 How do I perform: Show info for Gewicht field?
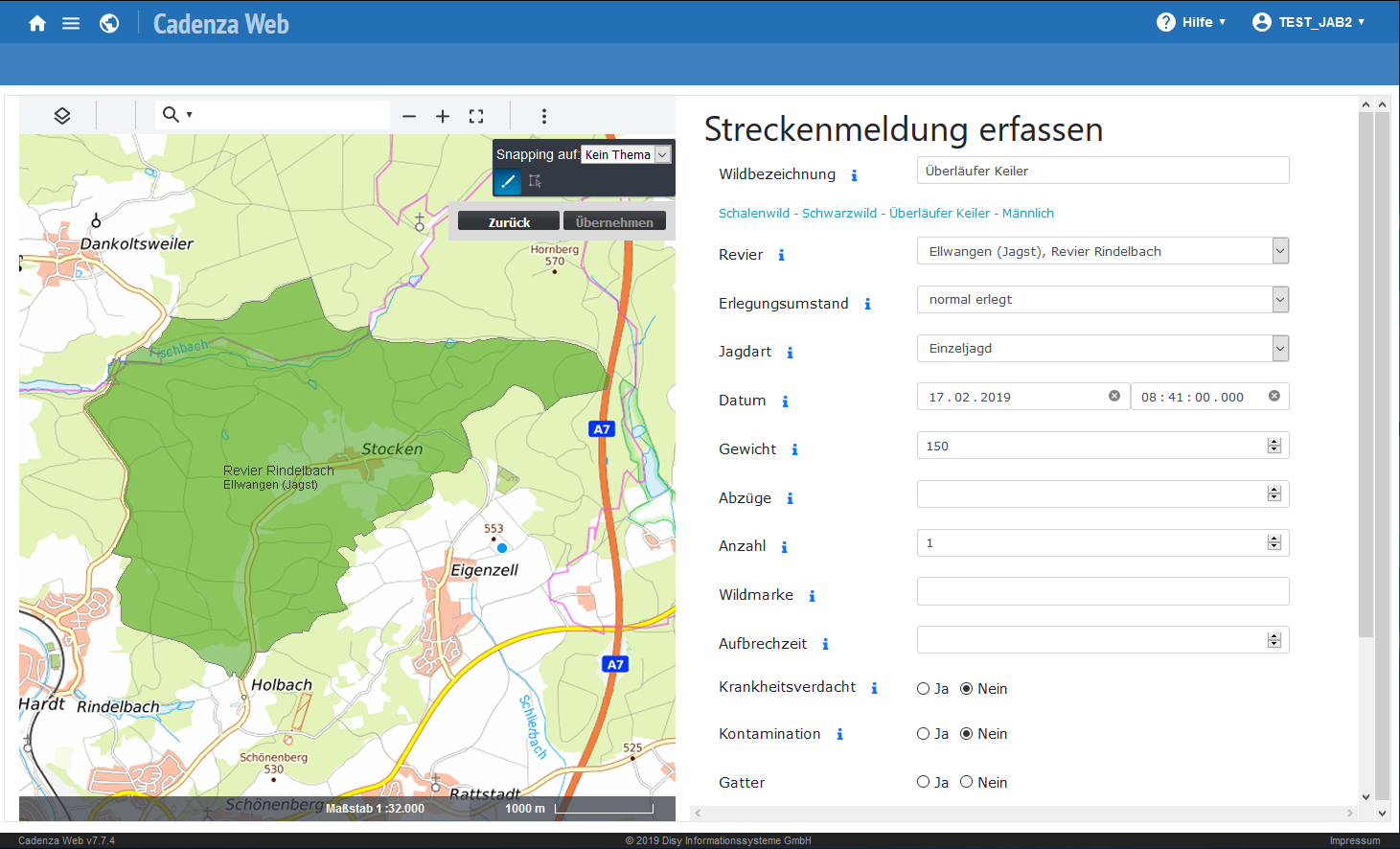coord(794,449)
